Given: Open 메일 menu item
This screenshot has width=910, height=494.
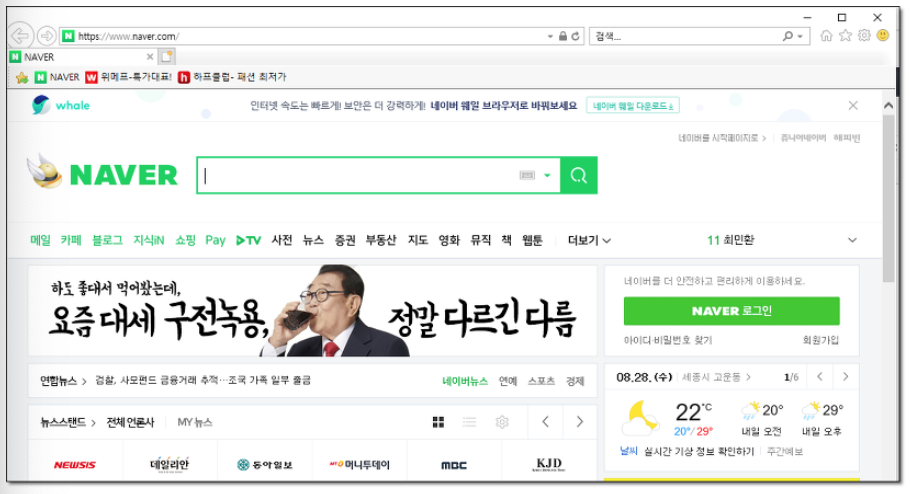Looking at the screenshot, I should (41, 240).
